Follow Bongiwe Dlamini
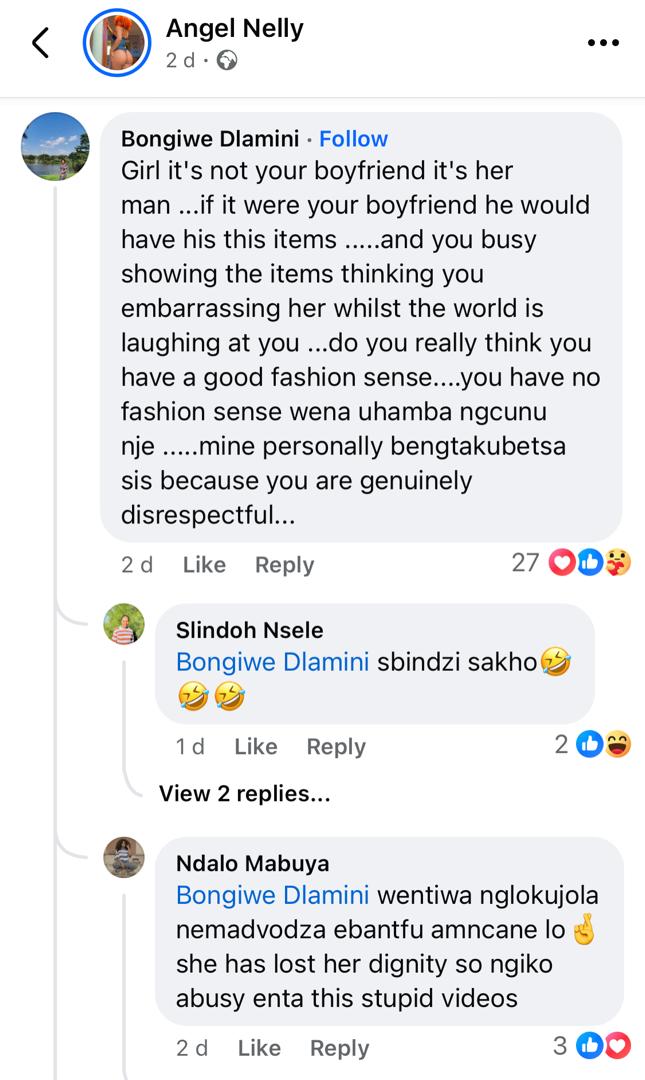Image resolution: width=645 pixels, height=1080 pixels. [x=353, y=139]
